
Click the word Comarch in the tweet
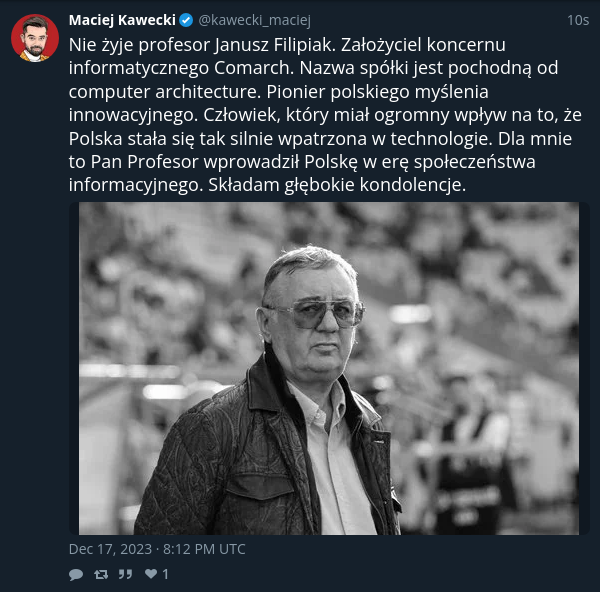pos(254,68)
